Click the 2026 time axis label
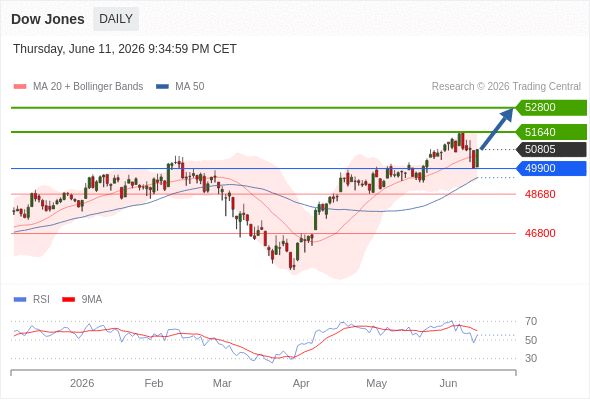This screenshot has height=400, width=590. pos(82,383)
